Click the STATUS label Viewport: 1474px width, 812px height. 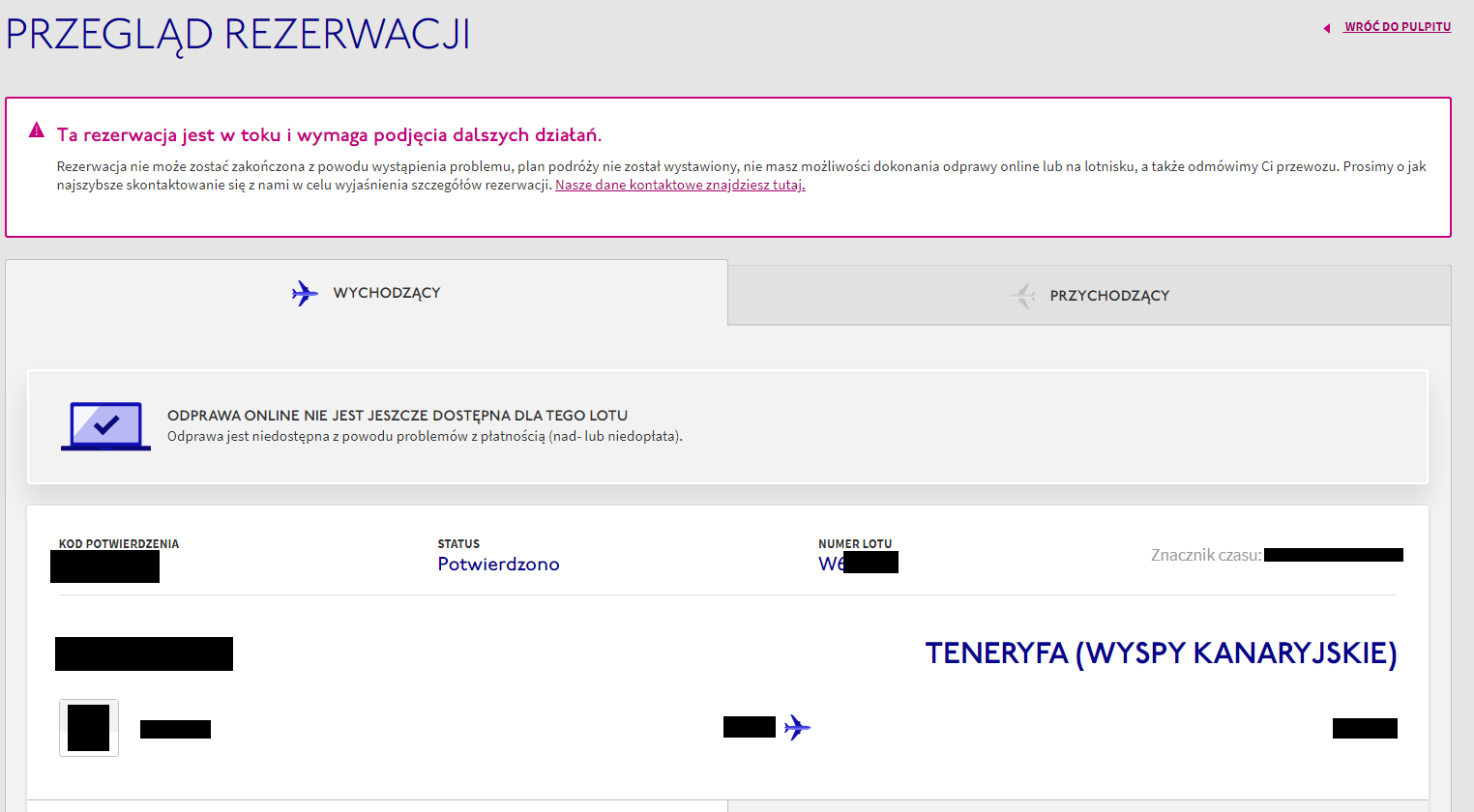458,544
